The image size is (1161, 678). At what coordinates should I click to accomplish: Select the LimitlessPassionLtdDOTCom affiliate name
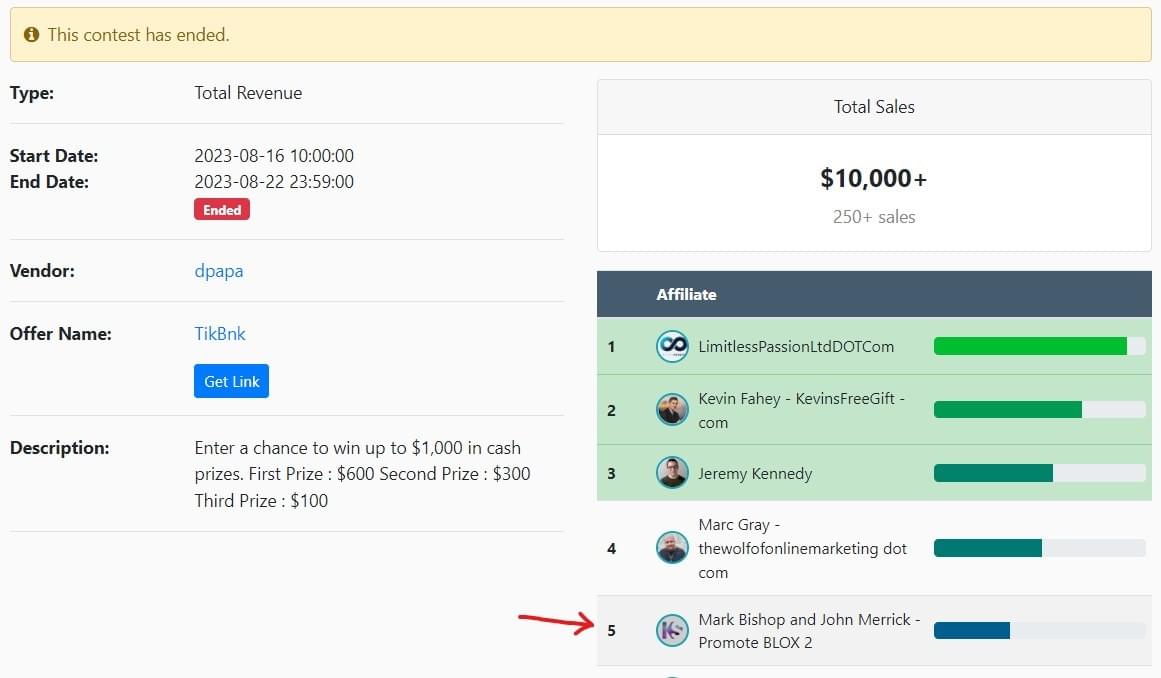796,347
